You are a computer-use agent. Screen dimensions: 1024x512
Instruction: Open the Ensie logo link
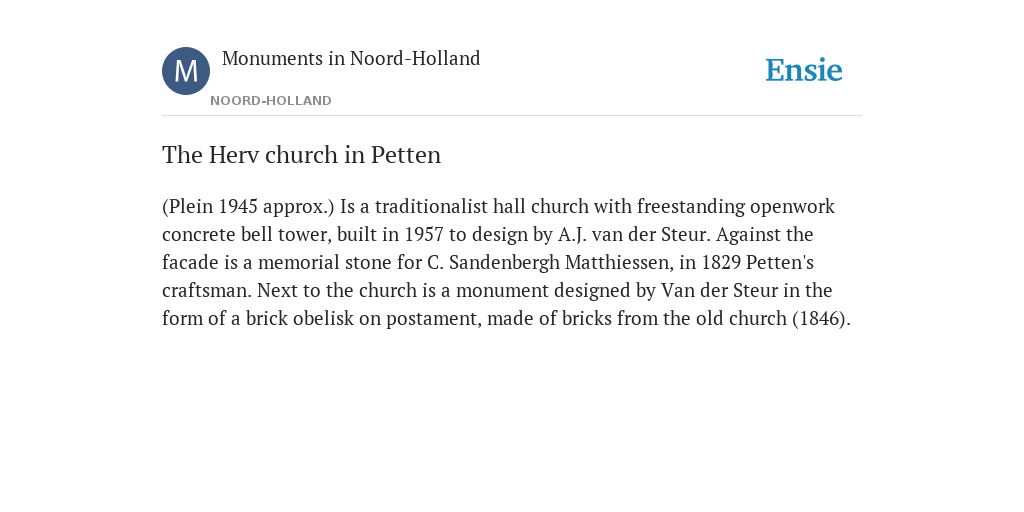pos(804,70)
